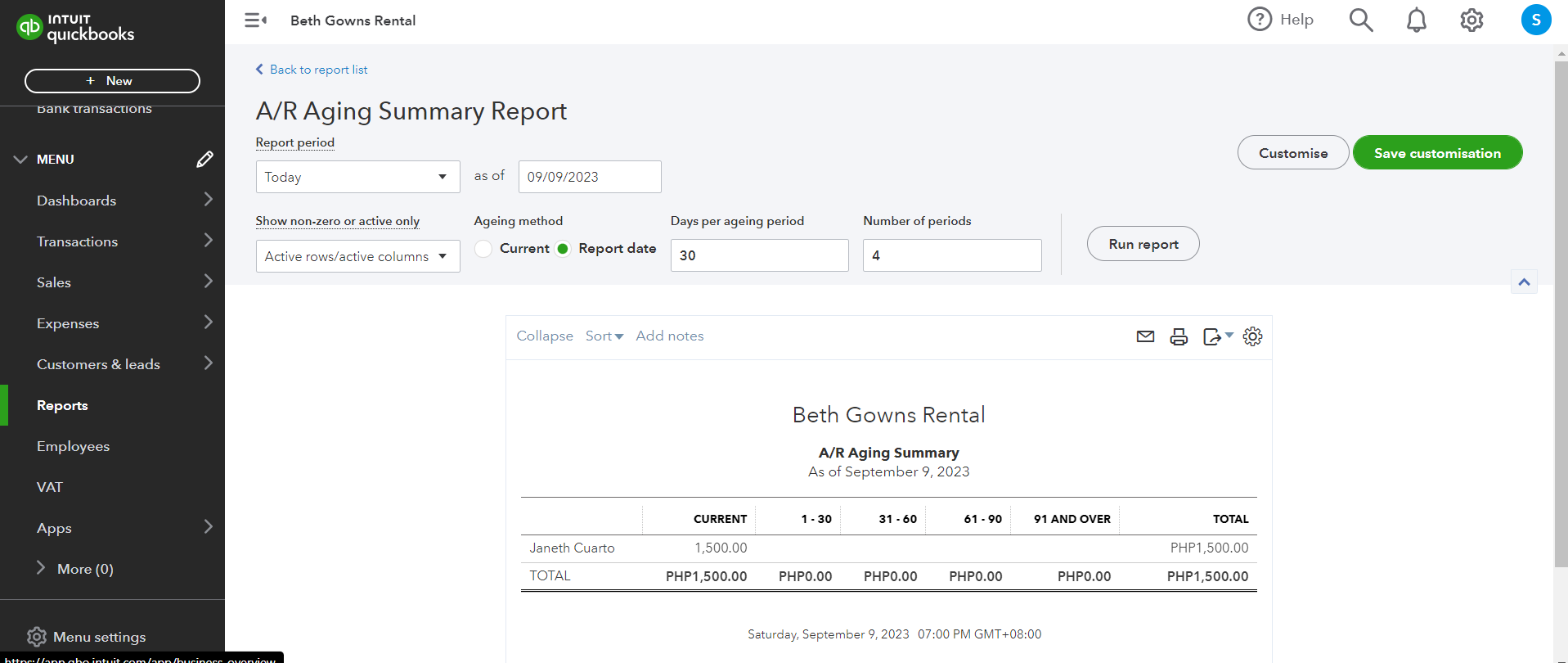Click Collapse in report toolbar
The height and width of the screenshot is (663, 1568).
coord(545,336)
